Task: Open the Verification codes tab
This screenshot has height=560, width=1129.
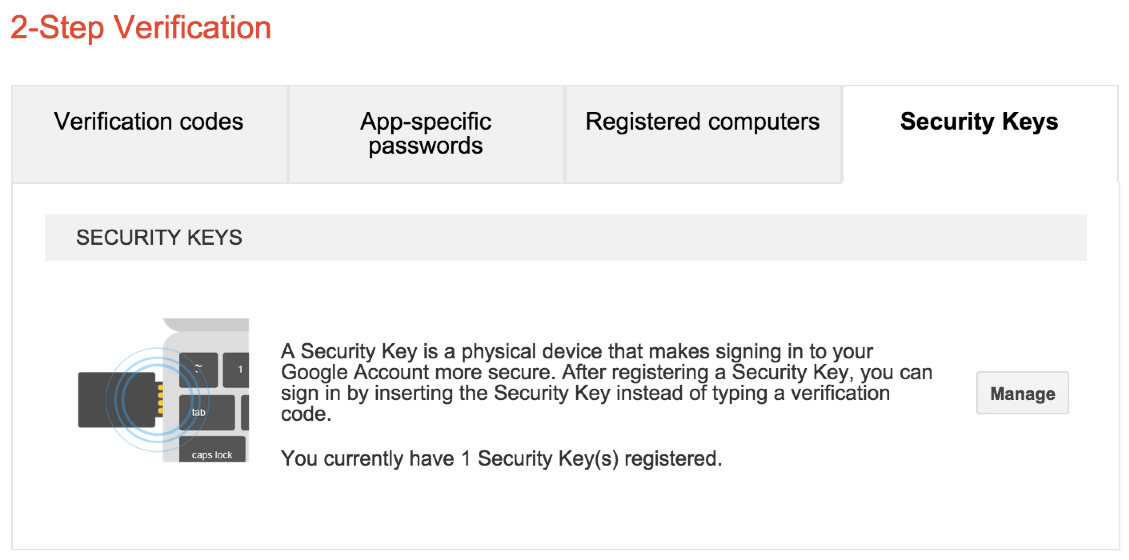Action: click(149, 122)
